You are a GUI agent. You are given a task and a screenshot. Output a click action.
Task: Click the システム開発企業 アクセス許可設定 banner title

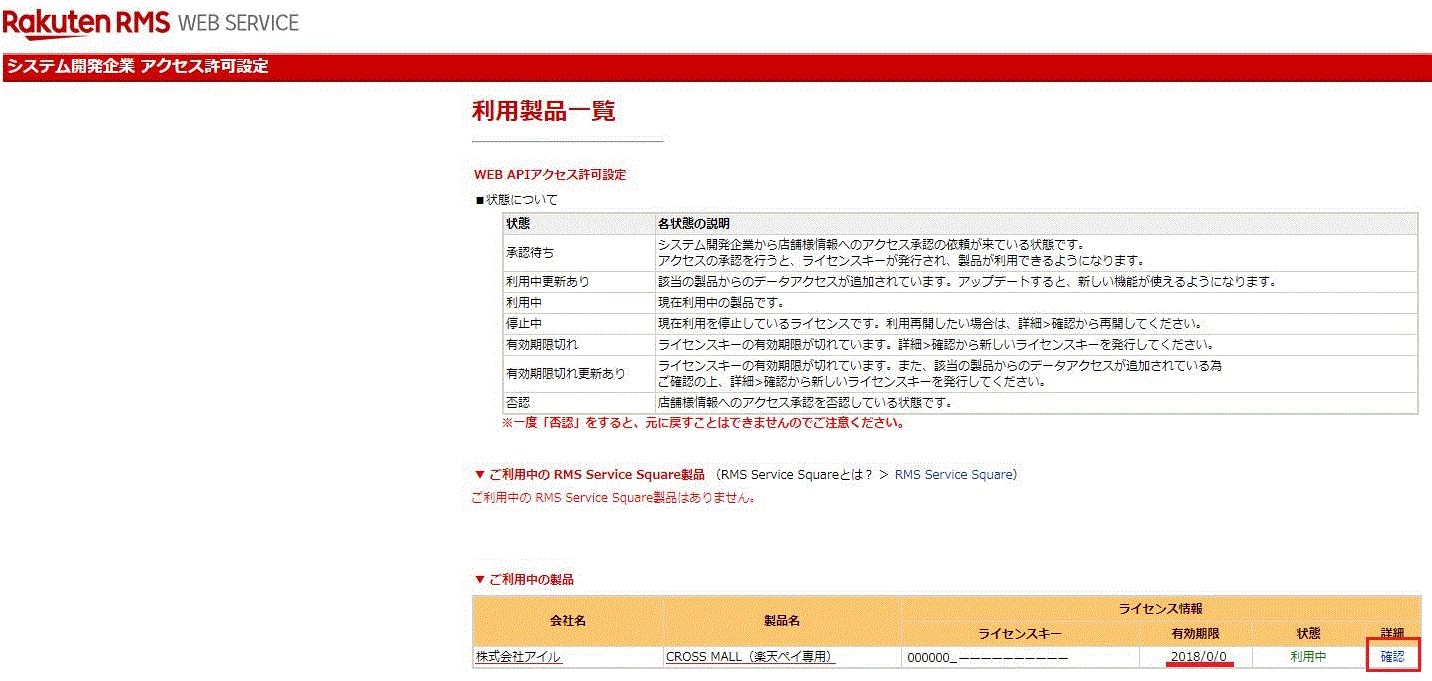[138, 67]
